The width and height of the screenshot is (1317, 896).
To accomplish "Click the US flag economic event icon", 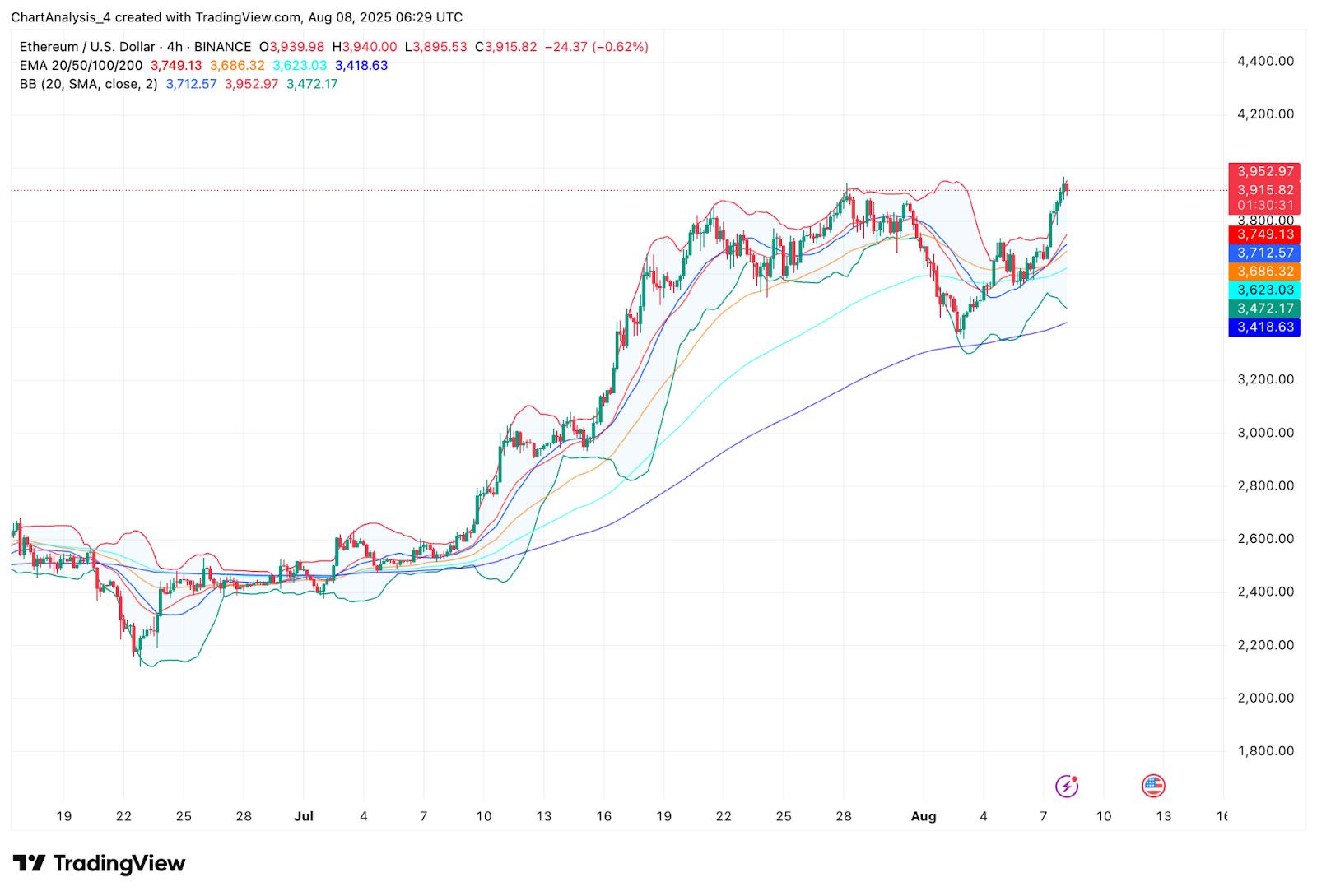I will (1153, 786).
